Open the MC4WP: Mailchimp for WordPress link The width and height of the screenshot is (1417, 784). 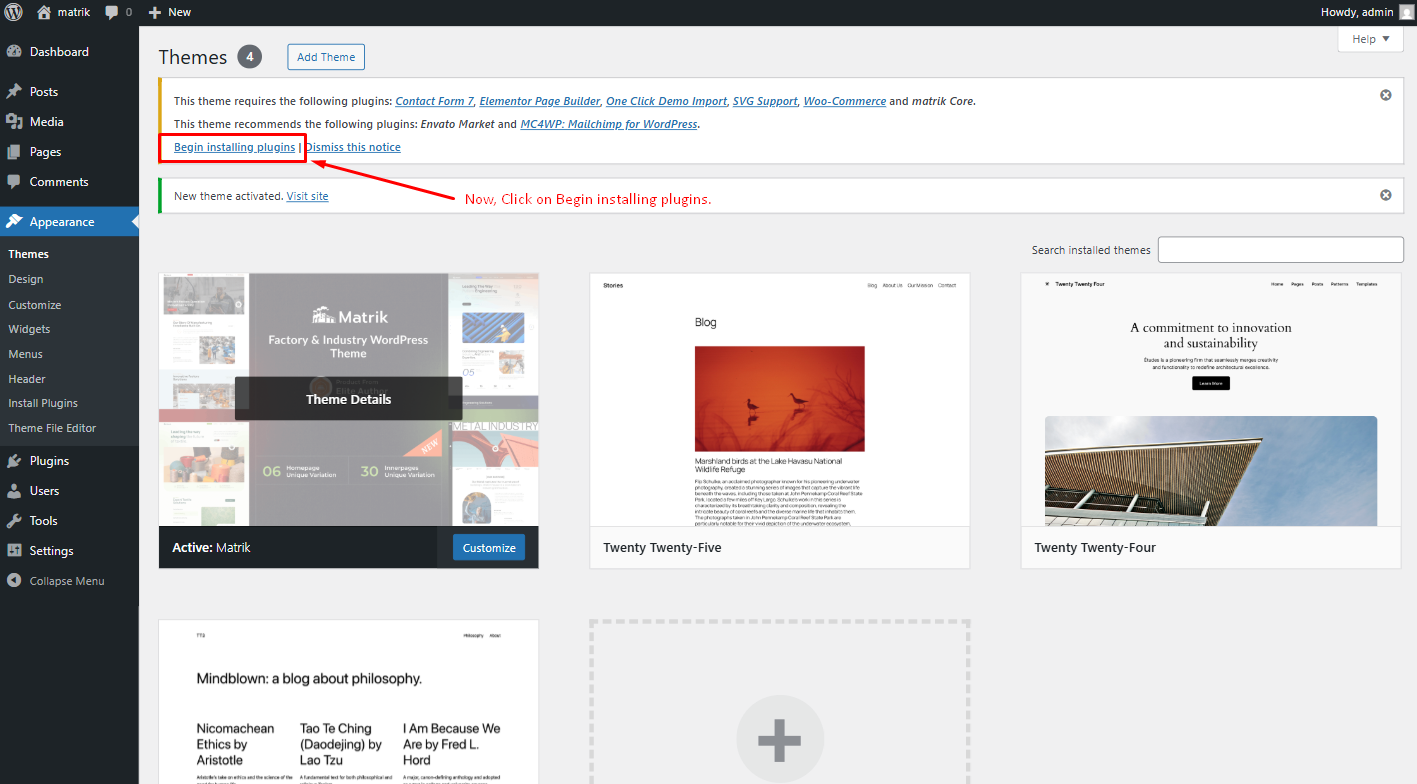click(x=609, y=124)
